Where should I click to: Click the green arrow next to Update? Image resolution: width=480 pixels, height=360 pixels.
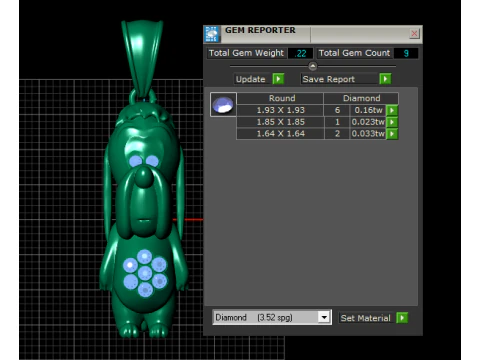tap(278, 79)
